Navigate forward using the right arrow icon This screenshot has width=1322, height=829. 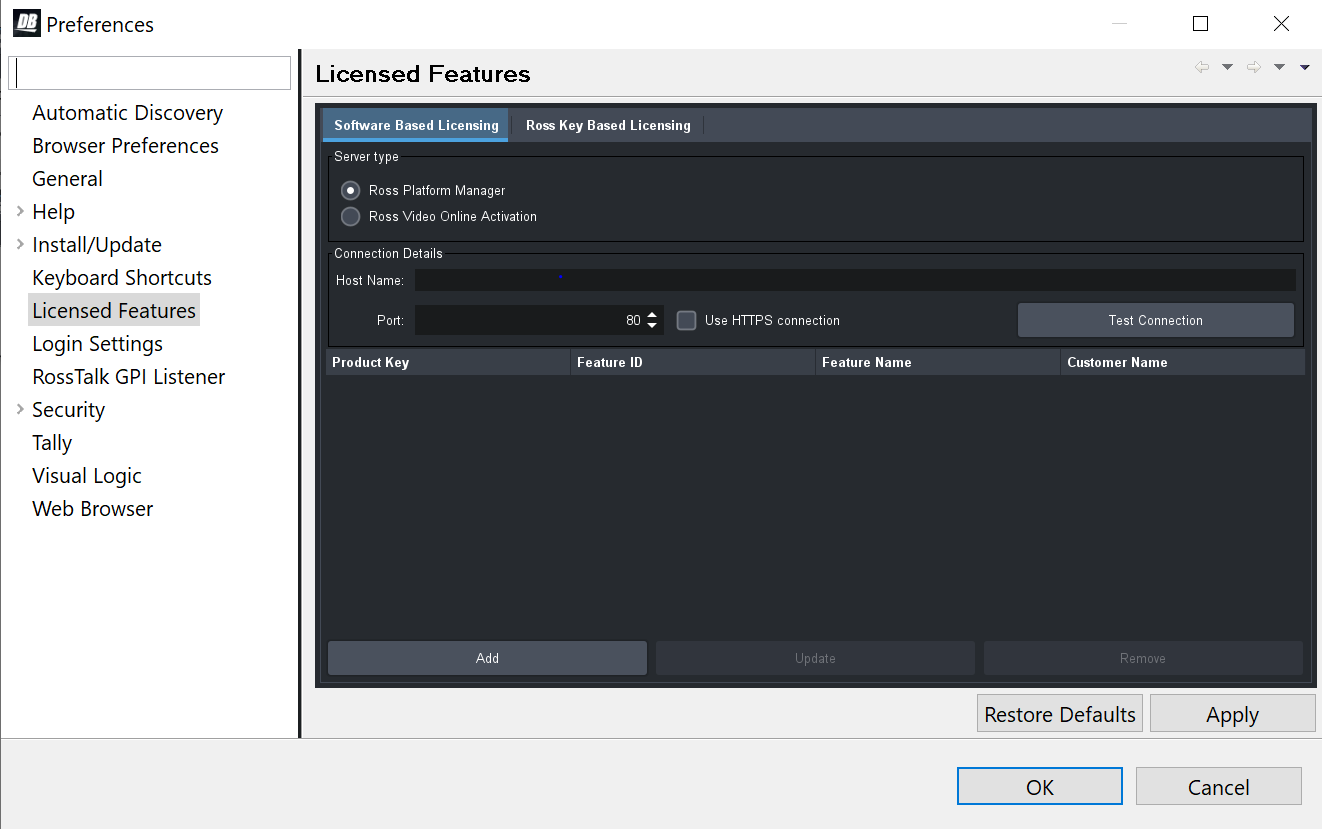point(1255,66)
